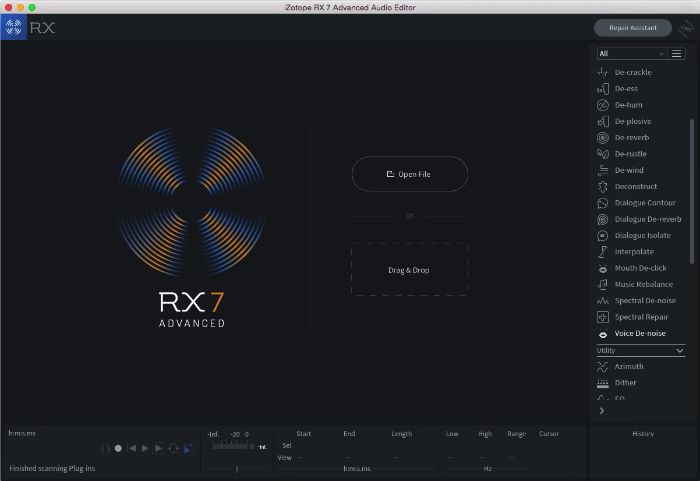Toggle playhead follows playback button
Screen dimensions: 700x481
coord(188,448)
